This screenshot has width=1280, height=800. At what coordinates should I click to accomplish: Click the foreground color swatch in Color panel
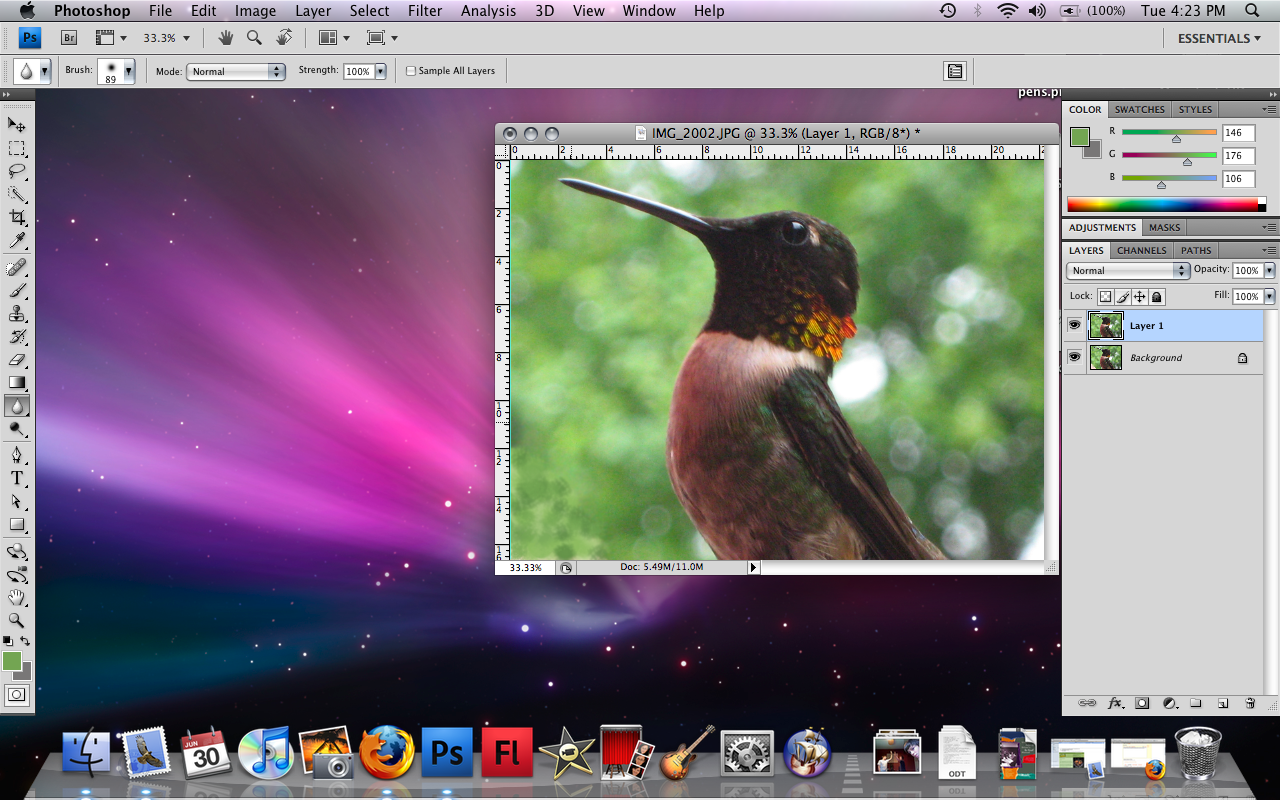pos(1080,137)
